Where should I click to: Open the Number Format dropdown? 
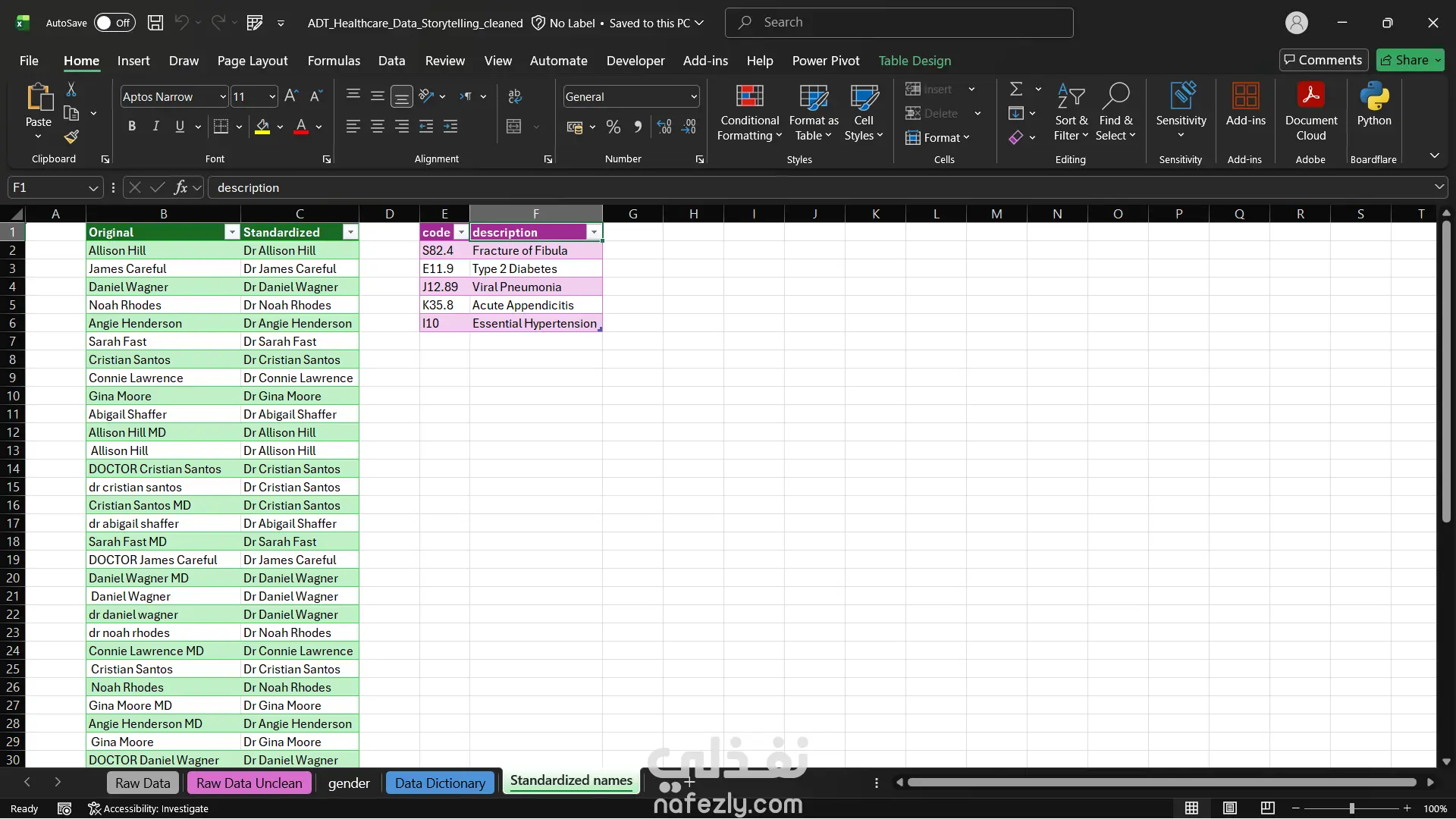point(693,97)
